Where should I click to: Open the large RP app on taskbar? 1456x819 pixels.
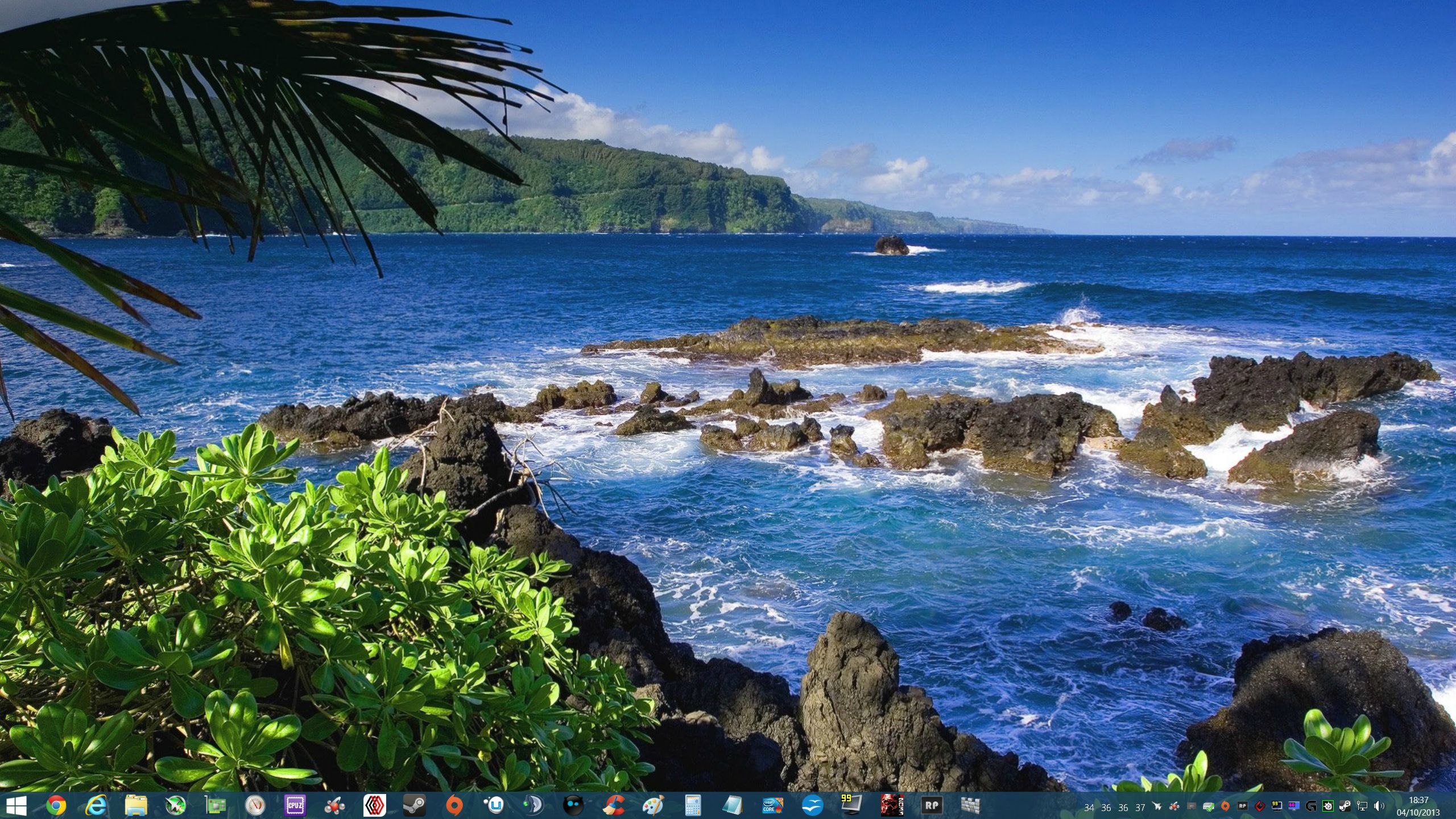932,805
